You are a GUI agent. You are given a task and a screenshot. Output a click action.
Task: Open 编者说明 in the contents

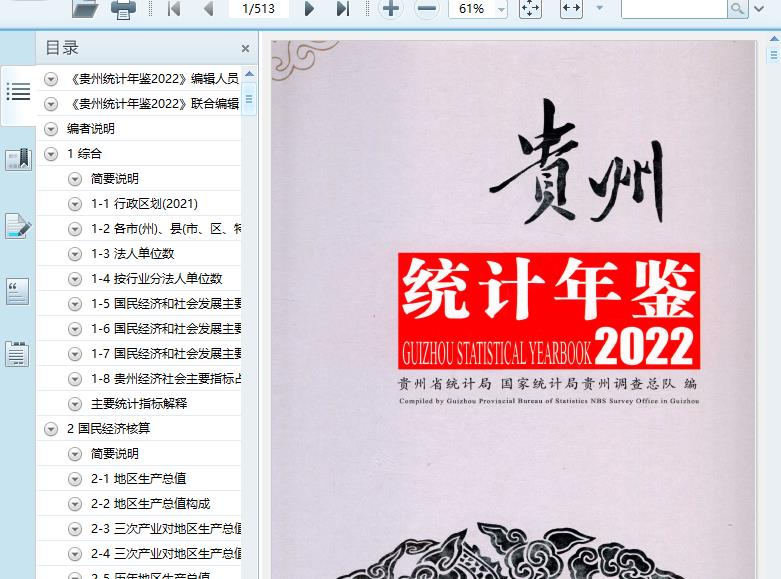(91, 129)
